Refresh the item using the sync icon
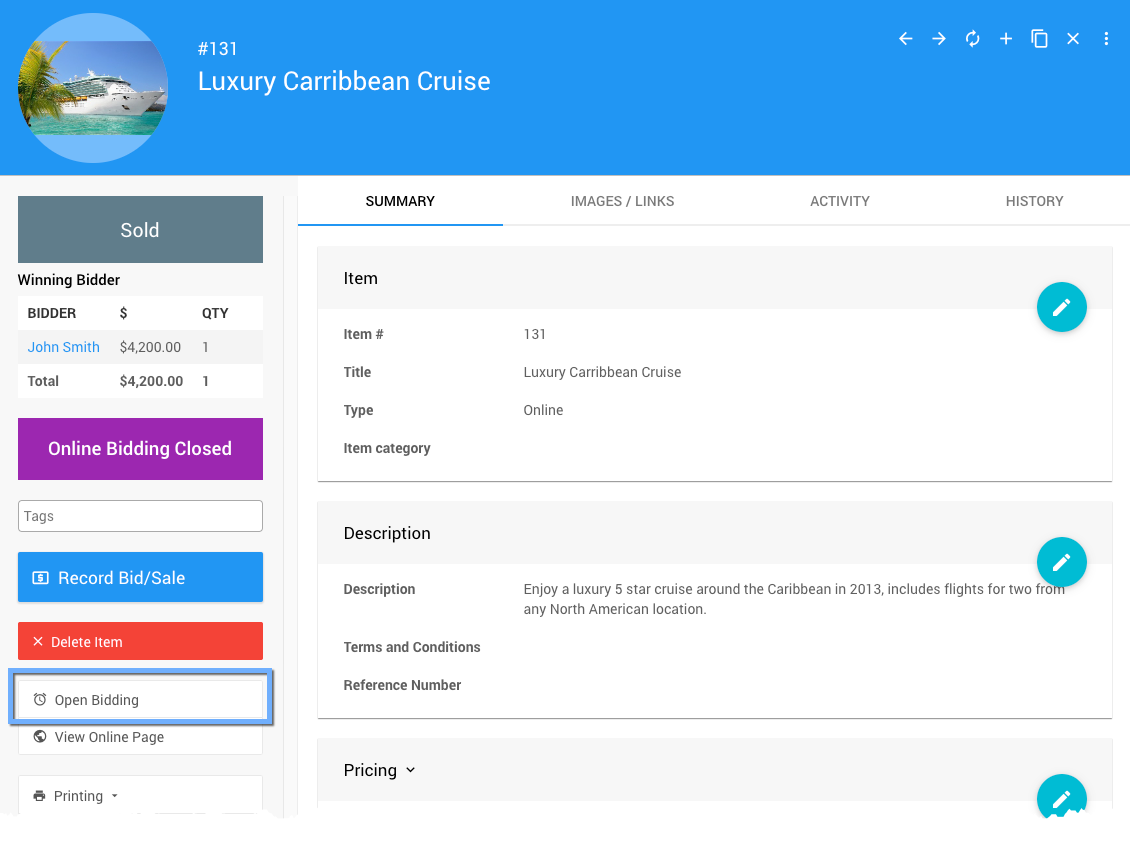This screenshot has height=843, width=1130. tap(972, 39)
